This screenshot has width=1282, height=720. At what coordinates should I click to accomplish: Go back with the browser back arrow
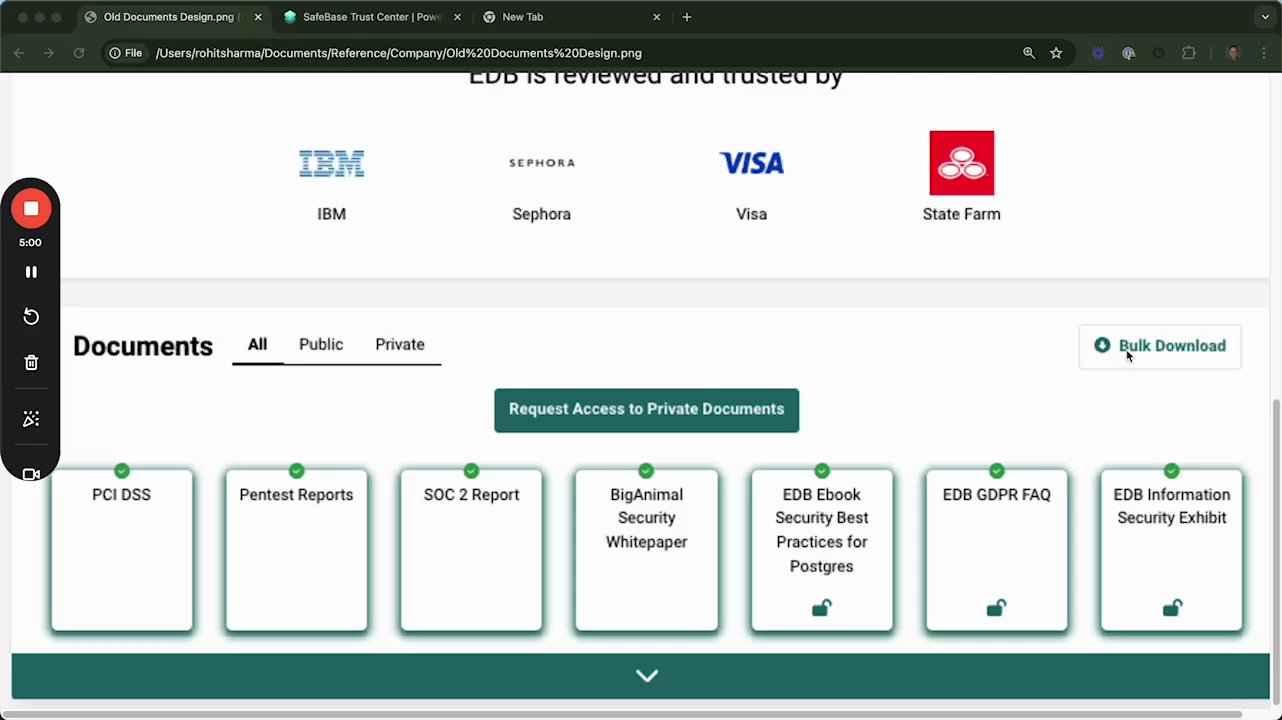click(x=19, y=53)
